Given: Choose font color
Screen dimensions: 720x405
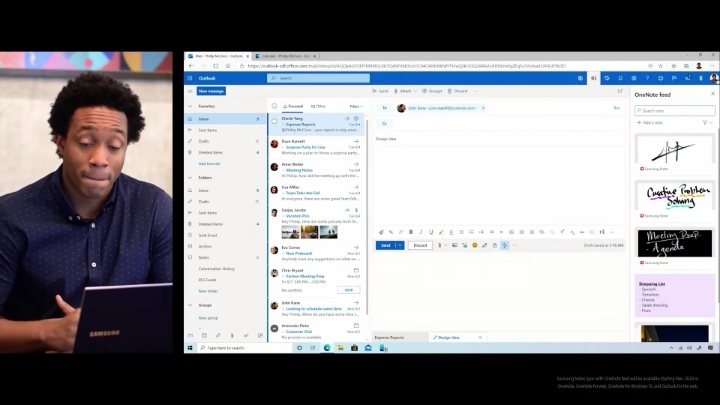Looking at the screenshot, I should pyautogui.click(x=451, y=232).
